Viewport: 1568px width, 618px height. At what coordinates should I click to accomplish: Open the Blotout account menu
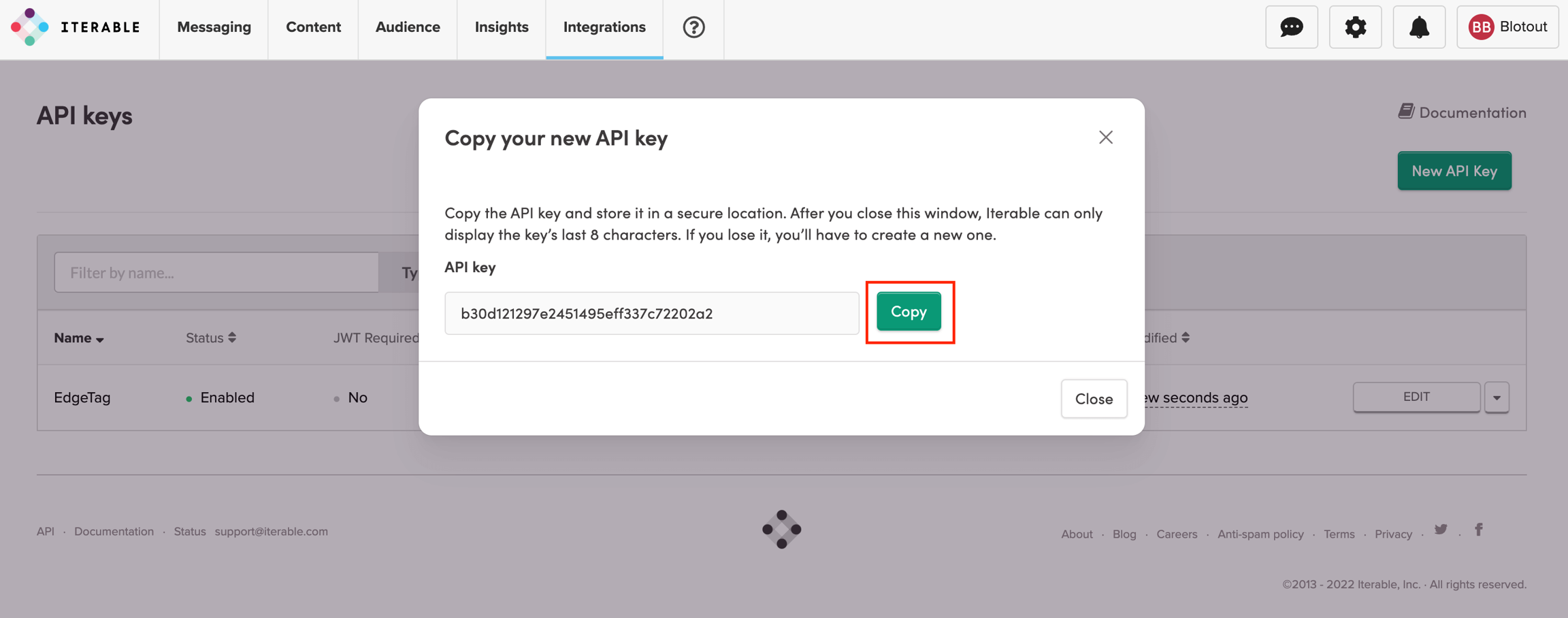pyautogui.click(x=1507, y=27)
